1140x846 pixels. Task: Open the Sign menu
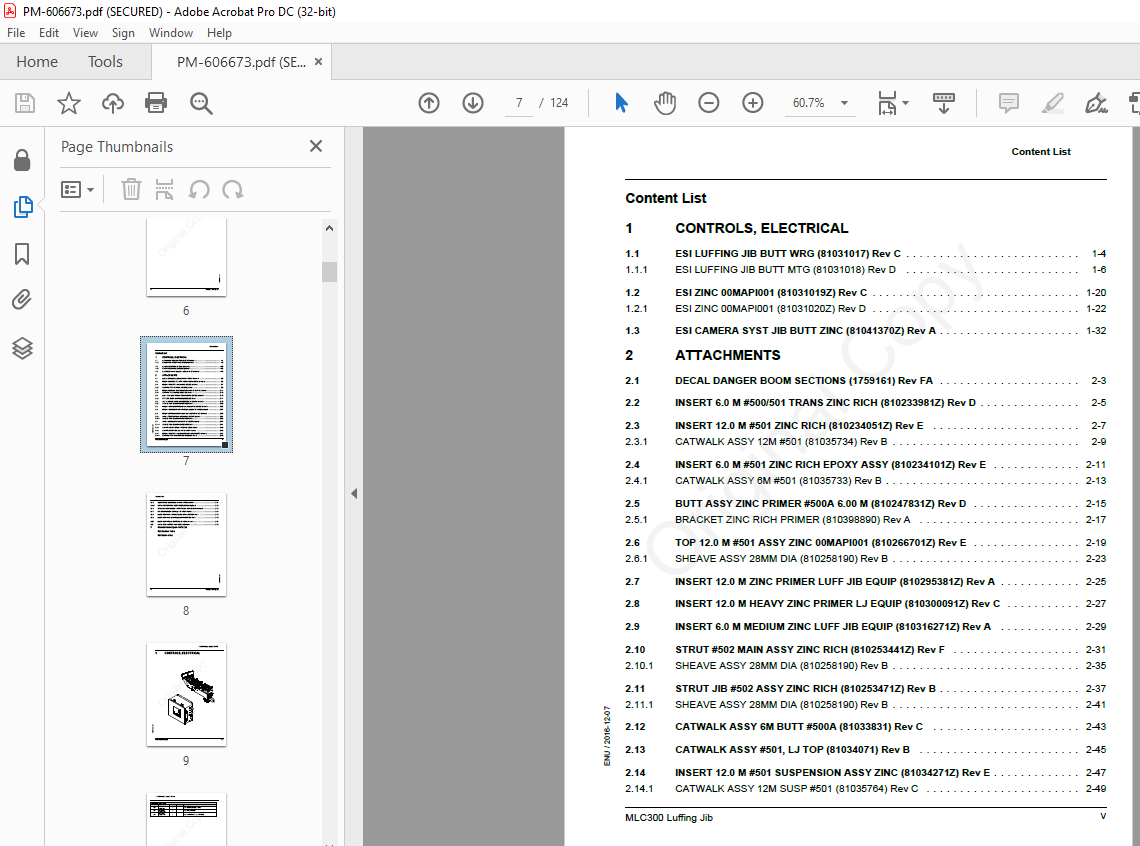(x=123, y=33)
